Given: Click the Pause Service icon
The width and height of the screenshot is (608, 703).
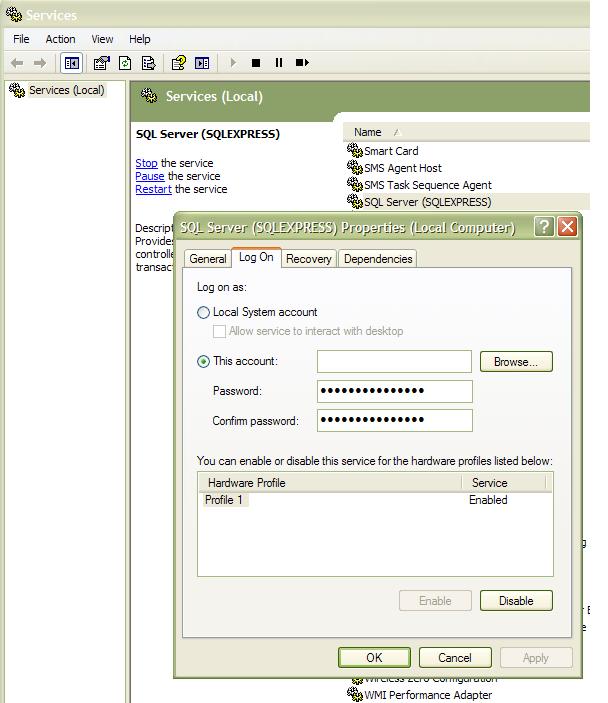Looking at the screenshot, I should click(x=279, y=63).
